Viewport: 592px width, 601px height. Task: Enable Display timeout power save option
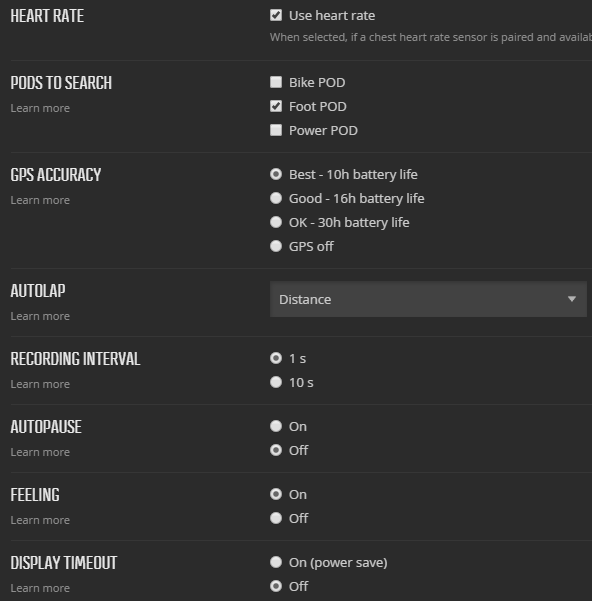tap(276, 562)
